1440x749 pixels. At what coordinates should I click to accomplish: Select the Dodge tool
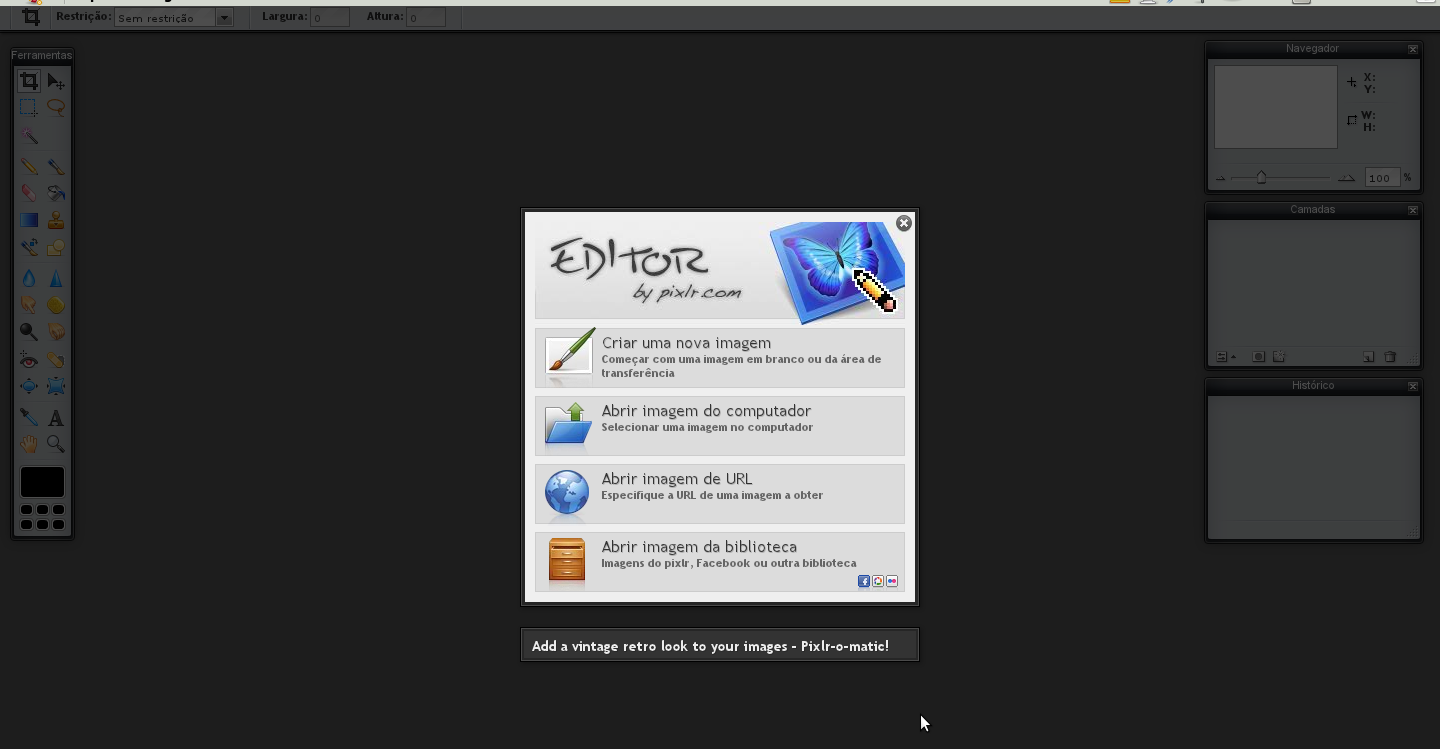coord(29,331)
